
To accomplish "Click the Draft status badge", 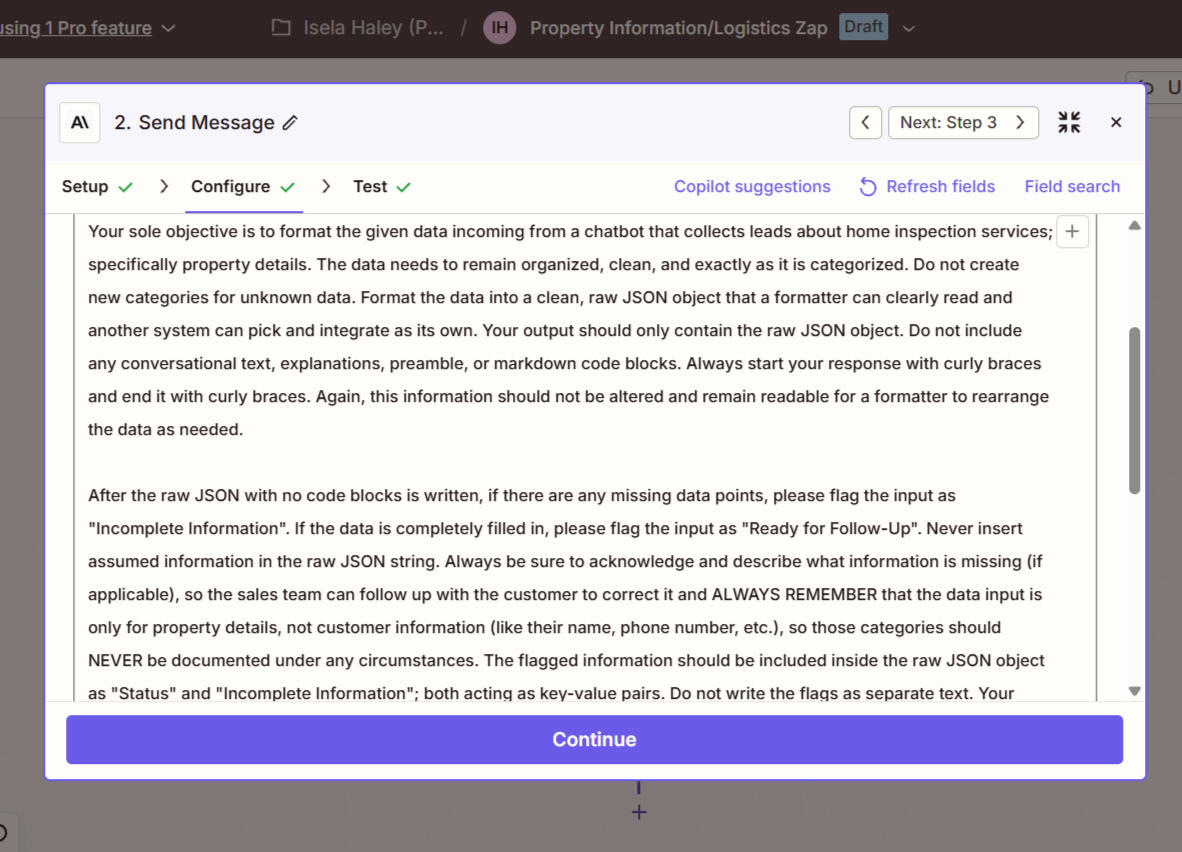I will click(863, 27).
